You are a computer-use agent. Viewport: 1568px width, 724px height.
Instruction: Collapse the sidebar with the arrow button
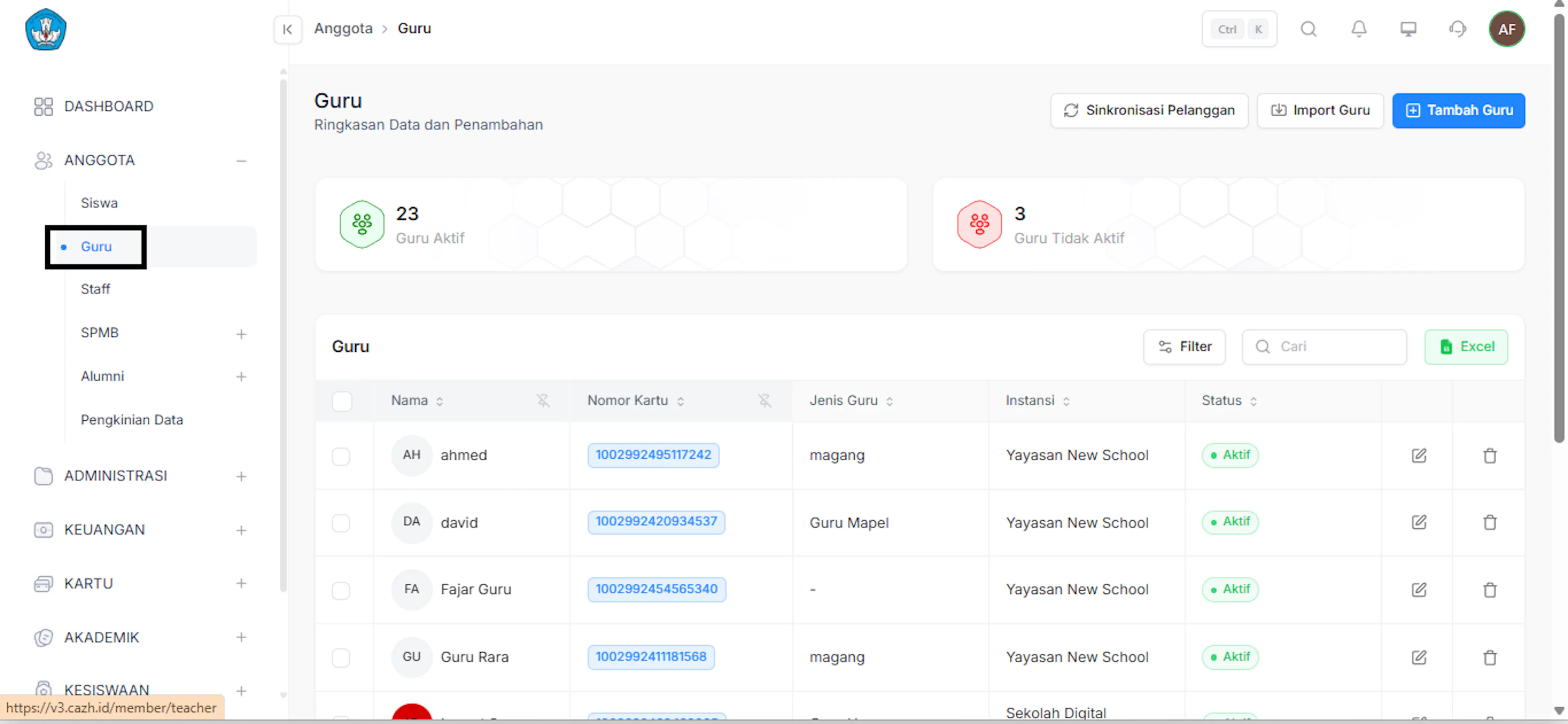pyautogui.click(x=287, y=29)
